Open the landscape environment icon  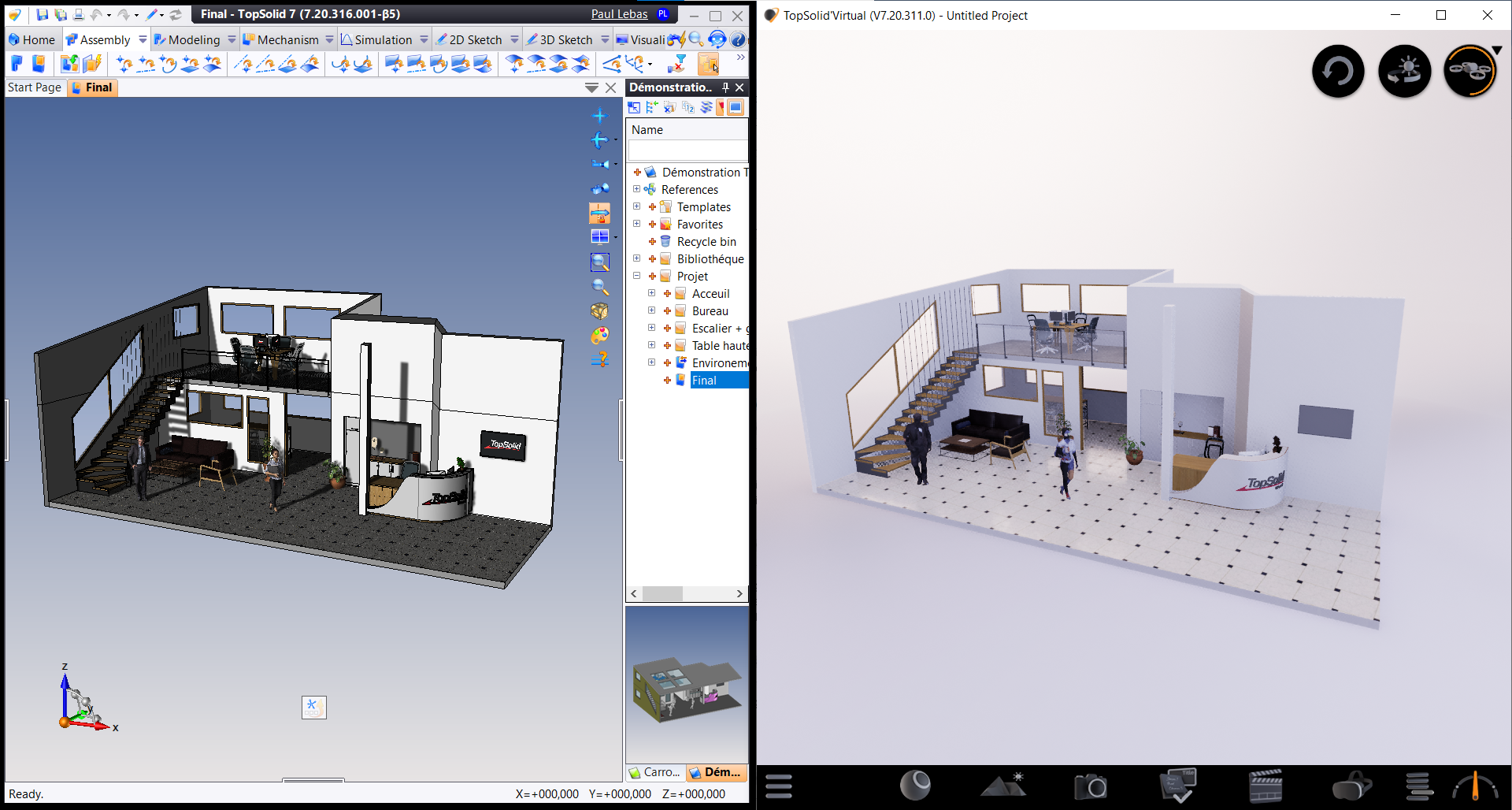1002,786
